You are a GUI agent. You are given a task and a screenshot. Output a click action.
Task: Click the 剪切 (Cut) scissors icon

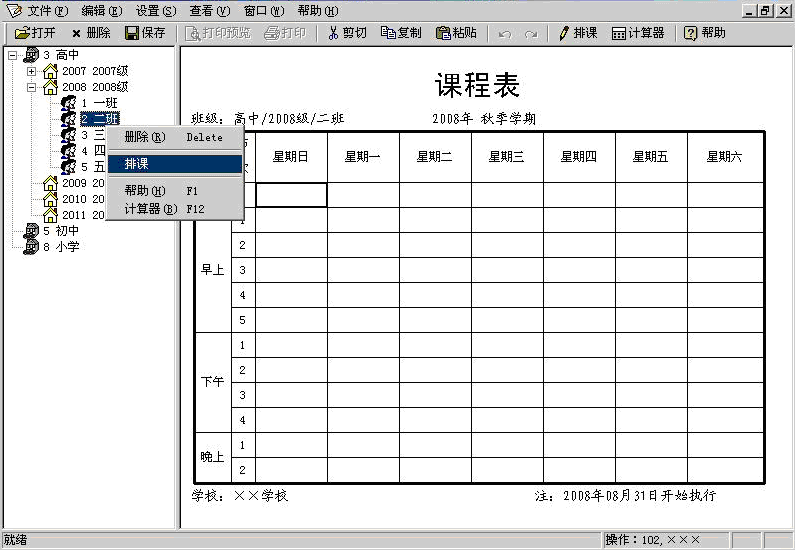334,33
